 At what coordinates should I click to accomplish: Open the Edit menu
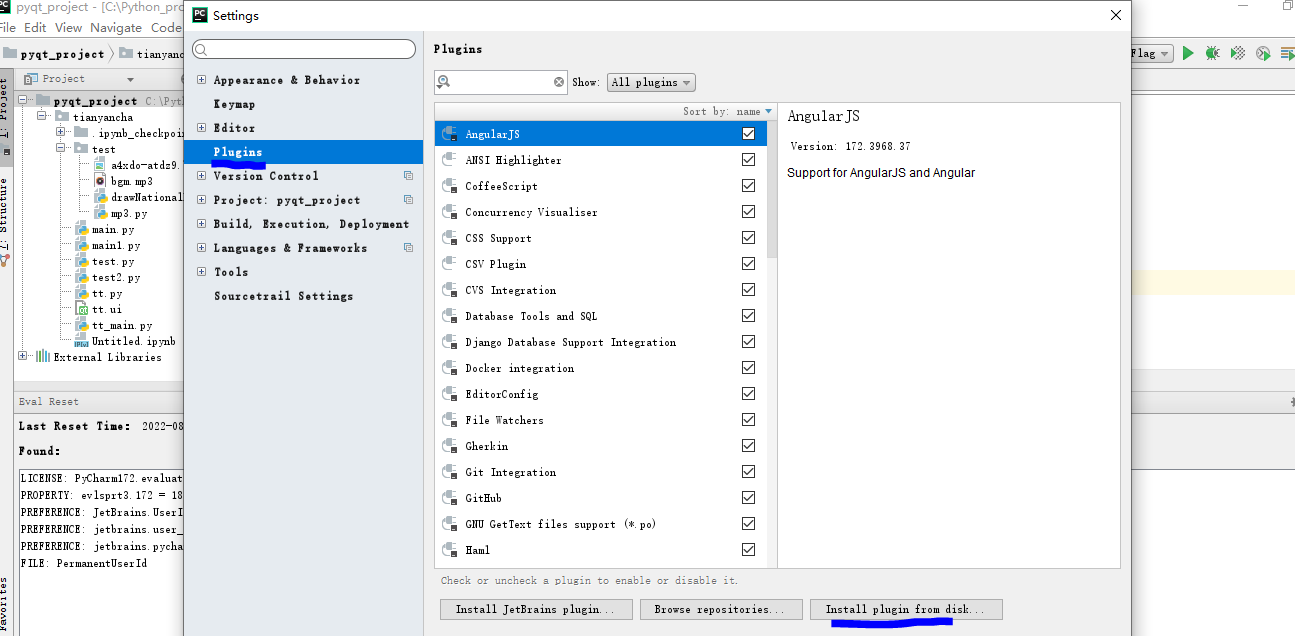coord(35,28)
